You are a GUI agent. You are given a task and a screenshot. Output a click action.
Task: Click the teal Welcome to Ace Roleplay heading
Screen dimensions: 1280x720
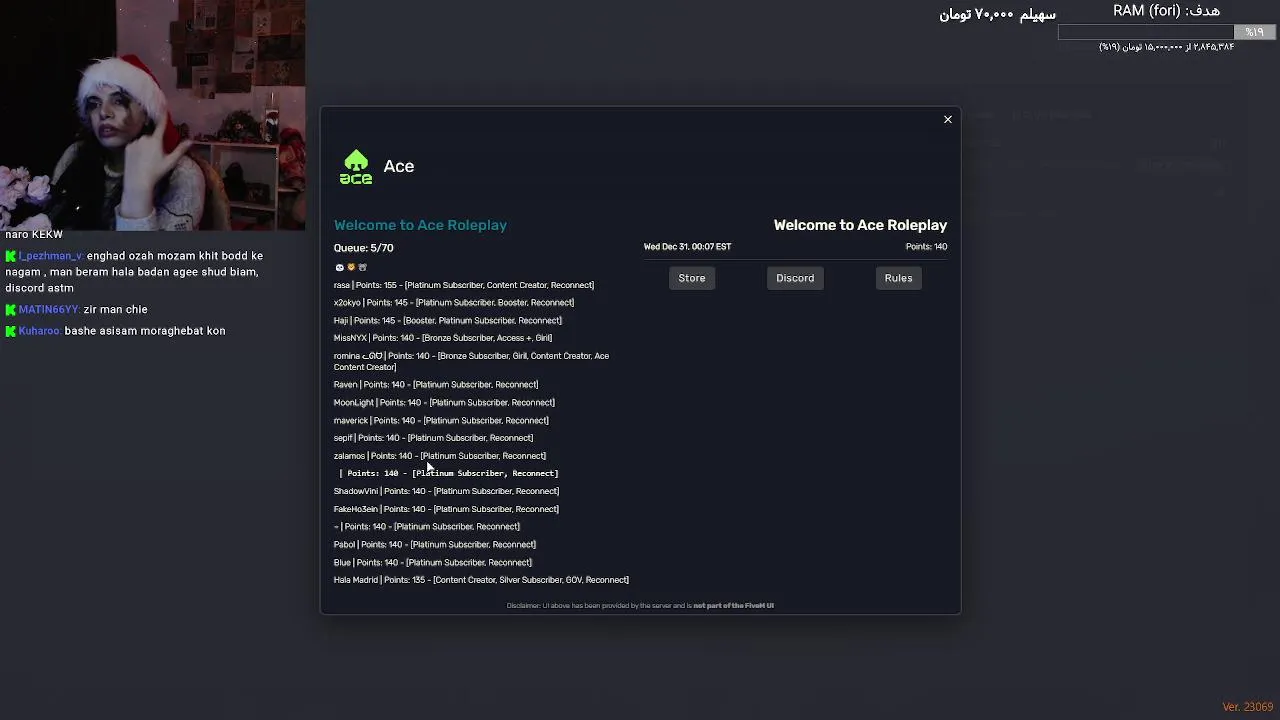[420, 225]
